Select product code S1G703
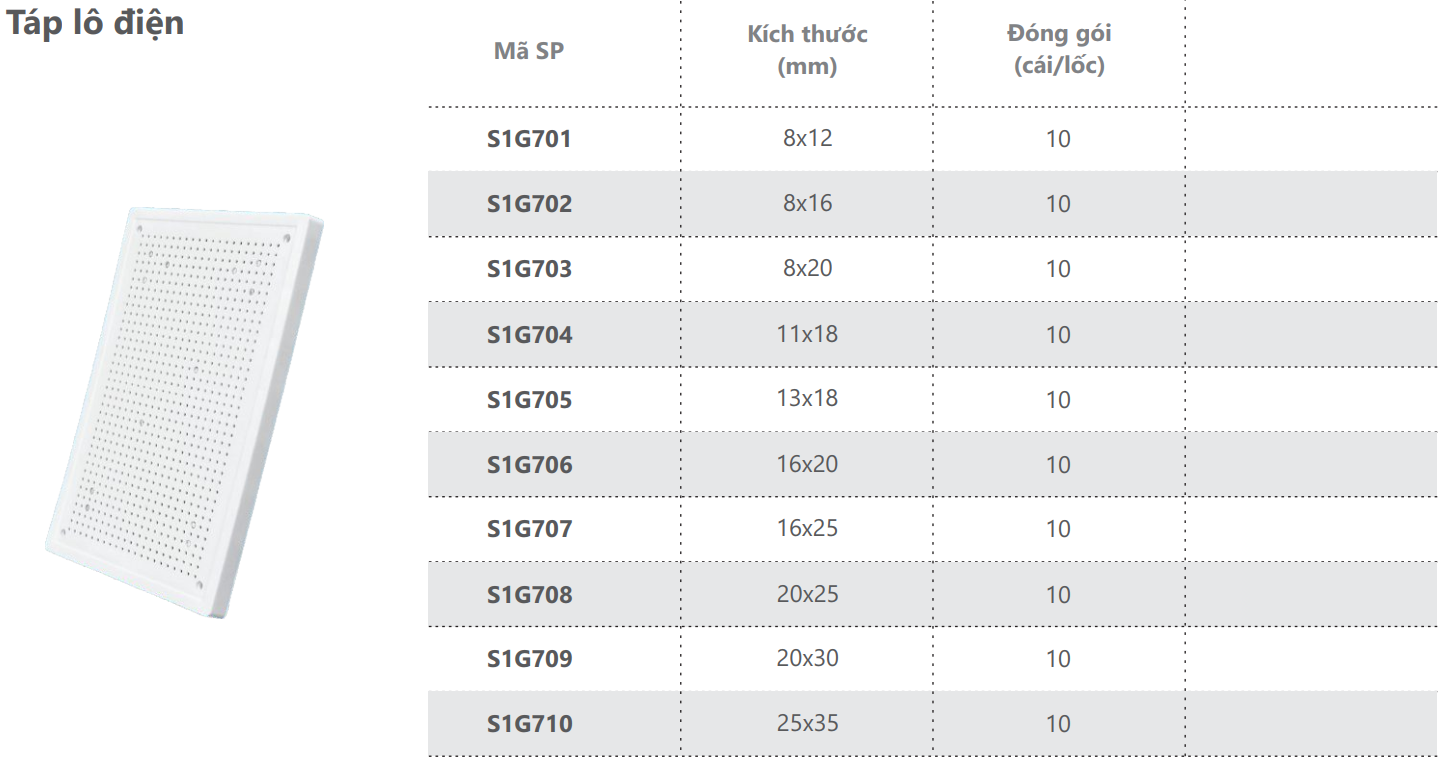 point(529,269)
